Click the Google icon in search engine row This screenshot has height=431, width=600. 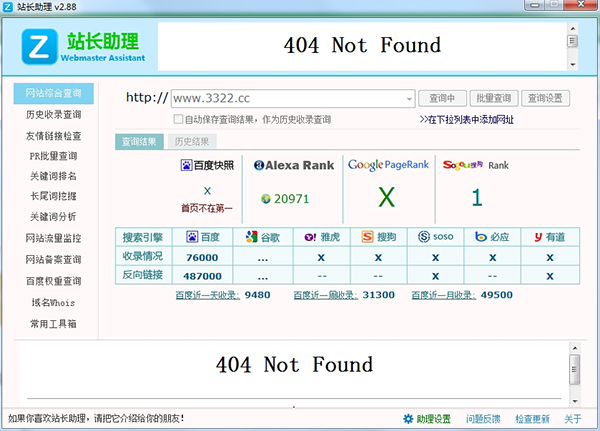coord(251,237)
